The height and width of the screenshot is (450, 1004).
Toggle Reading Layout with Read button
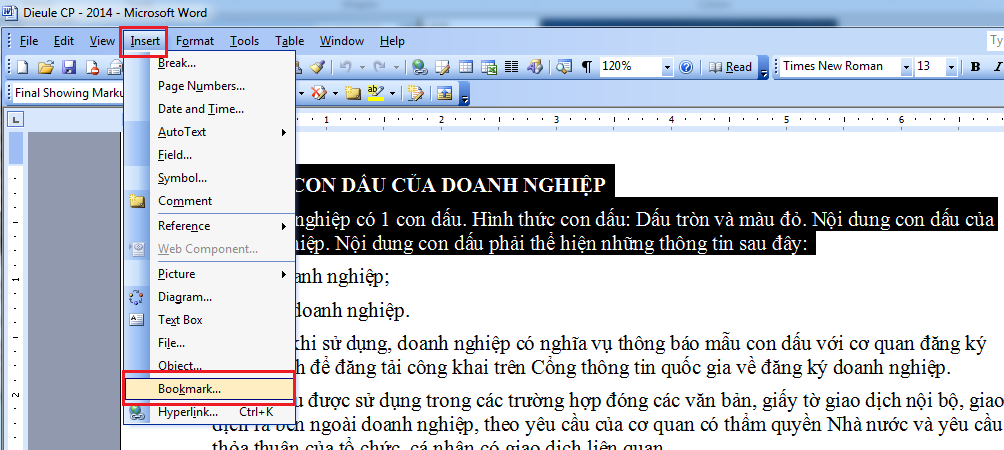click(x=731, y=67)
